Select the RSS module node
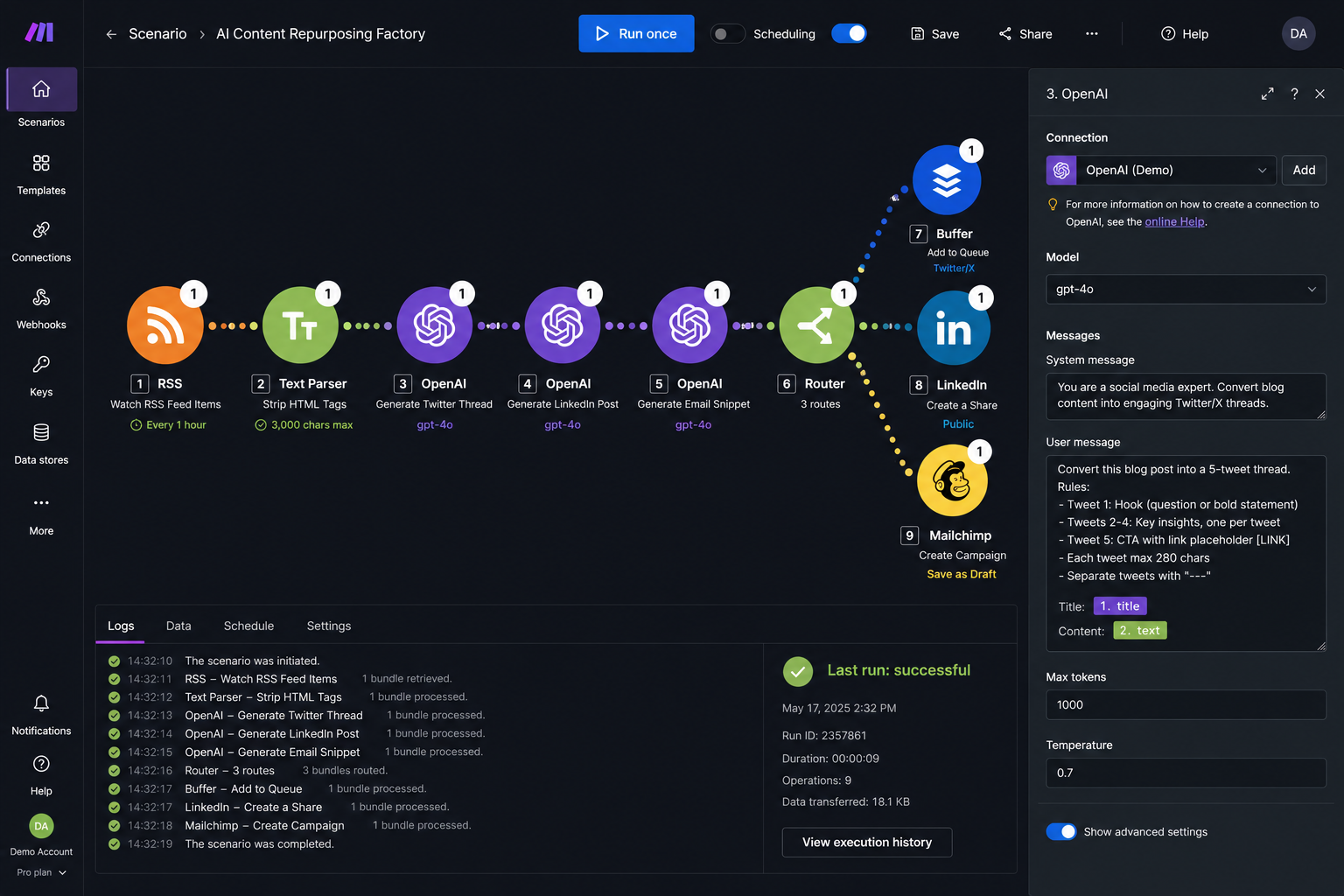Image resolution: width=1344 pixels, height=896 pixels. click(164, 325)
